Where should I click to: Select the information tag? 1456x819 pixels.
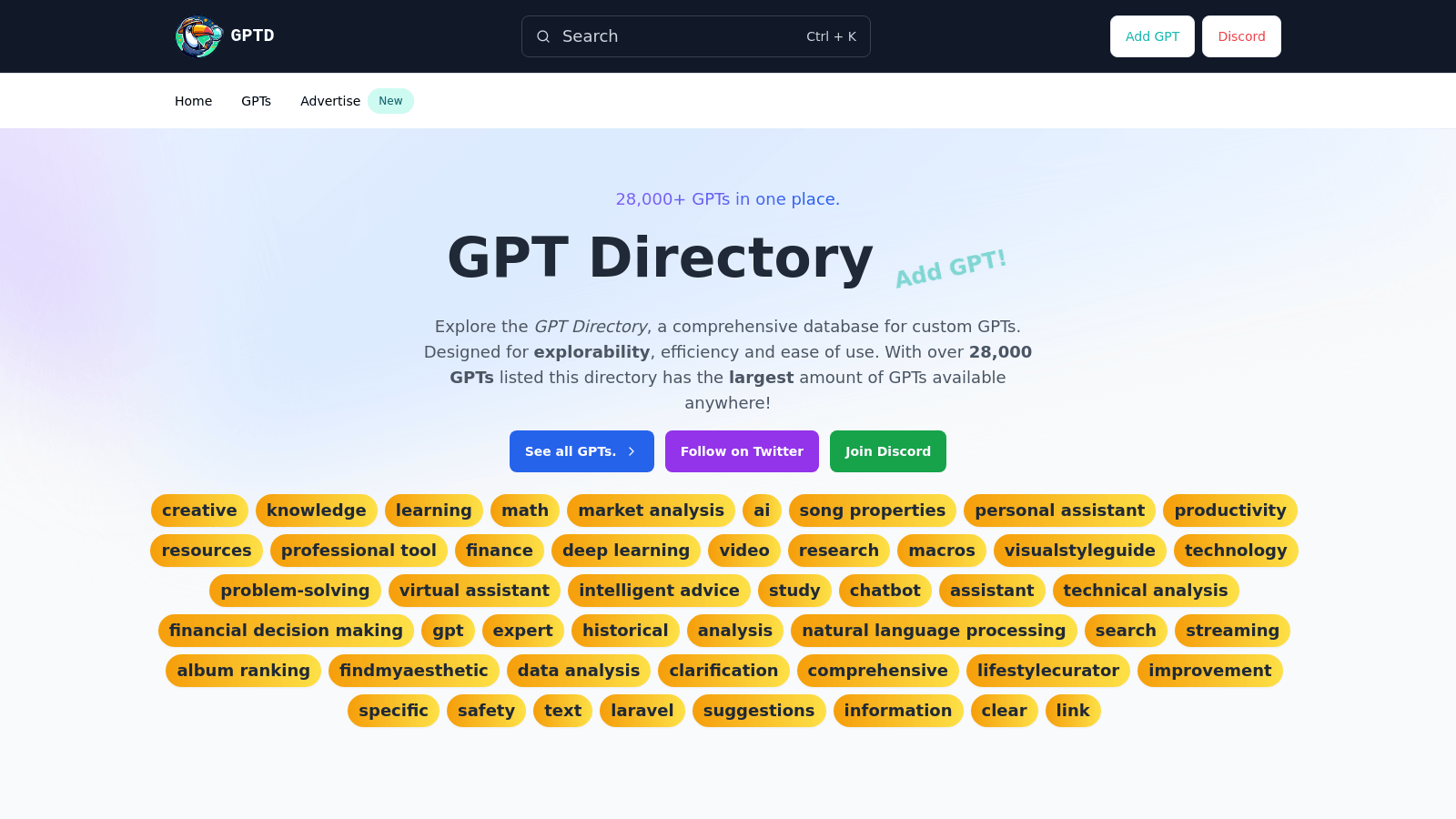898,711
